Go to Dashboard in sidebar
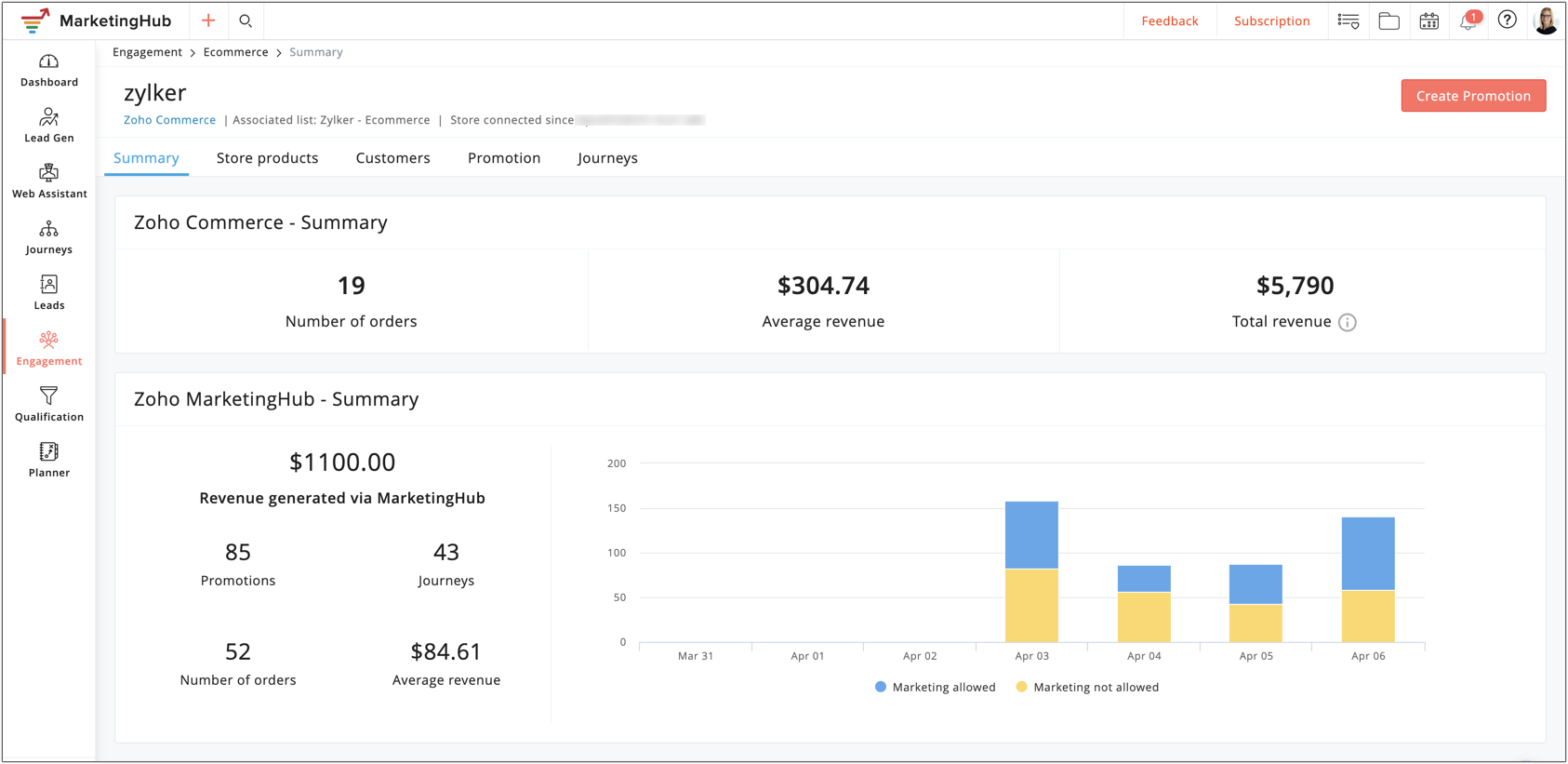 point(49,71)
